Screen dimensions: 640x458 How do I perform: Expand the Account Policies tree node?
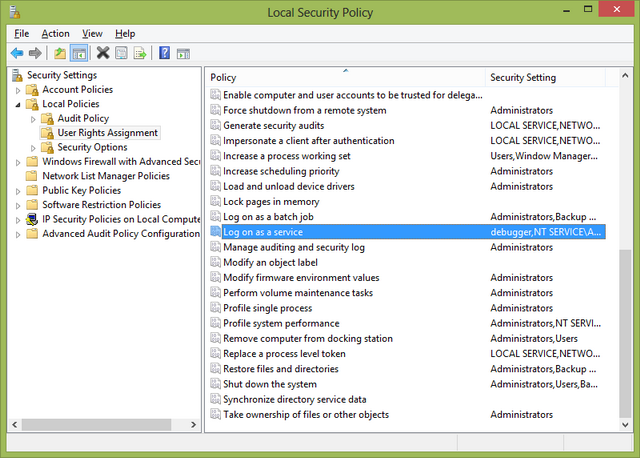click(x=18, y=90)
